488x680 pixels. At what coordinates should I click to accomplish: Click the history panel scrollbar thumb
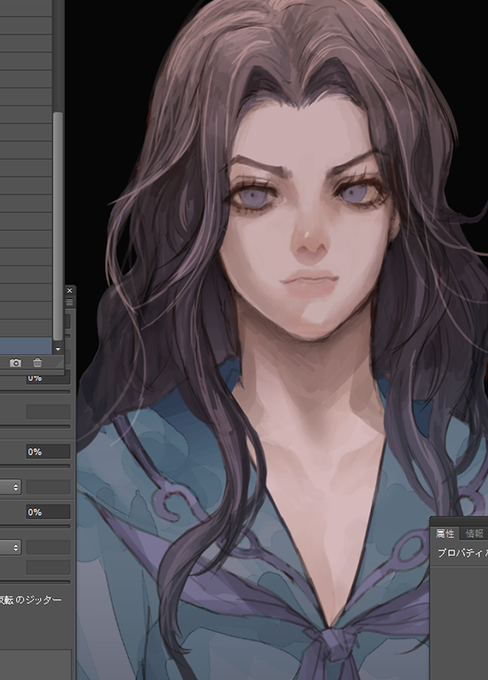(58, 226)
